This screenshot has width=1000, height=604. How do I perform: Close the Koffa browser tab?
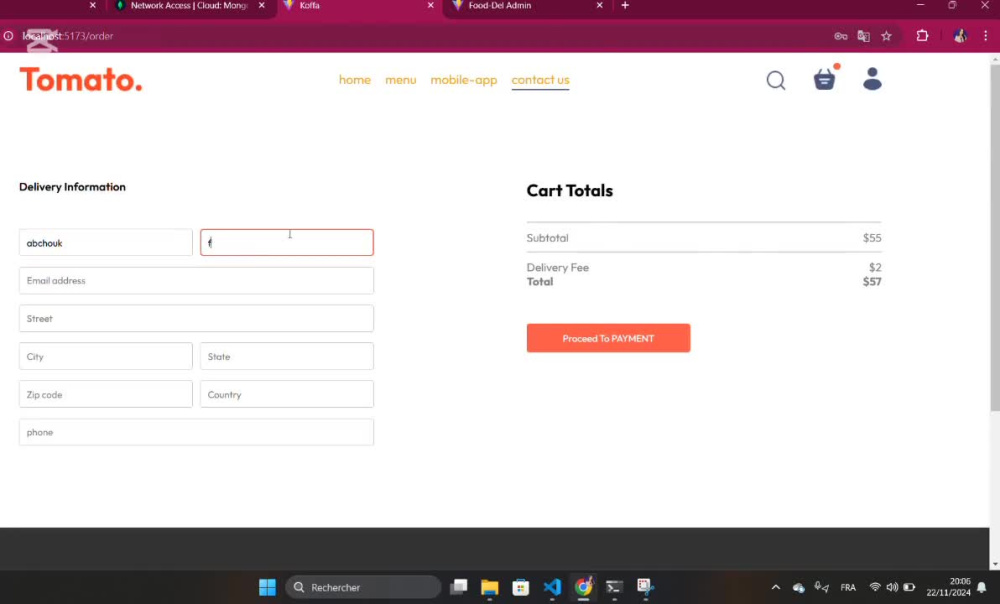click(x=430, y=5)
